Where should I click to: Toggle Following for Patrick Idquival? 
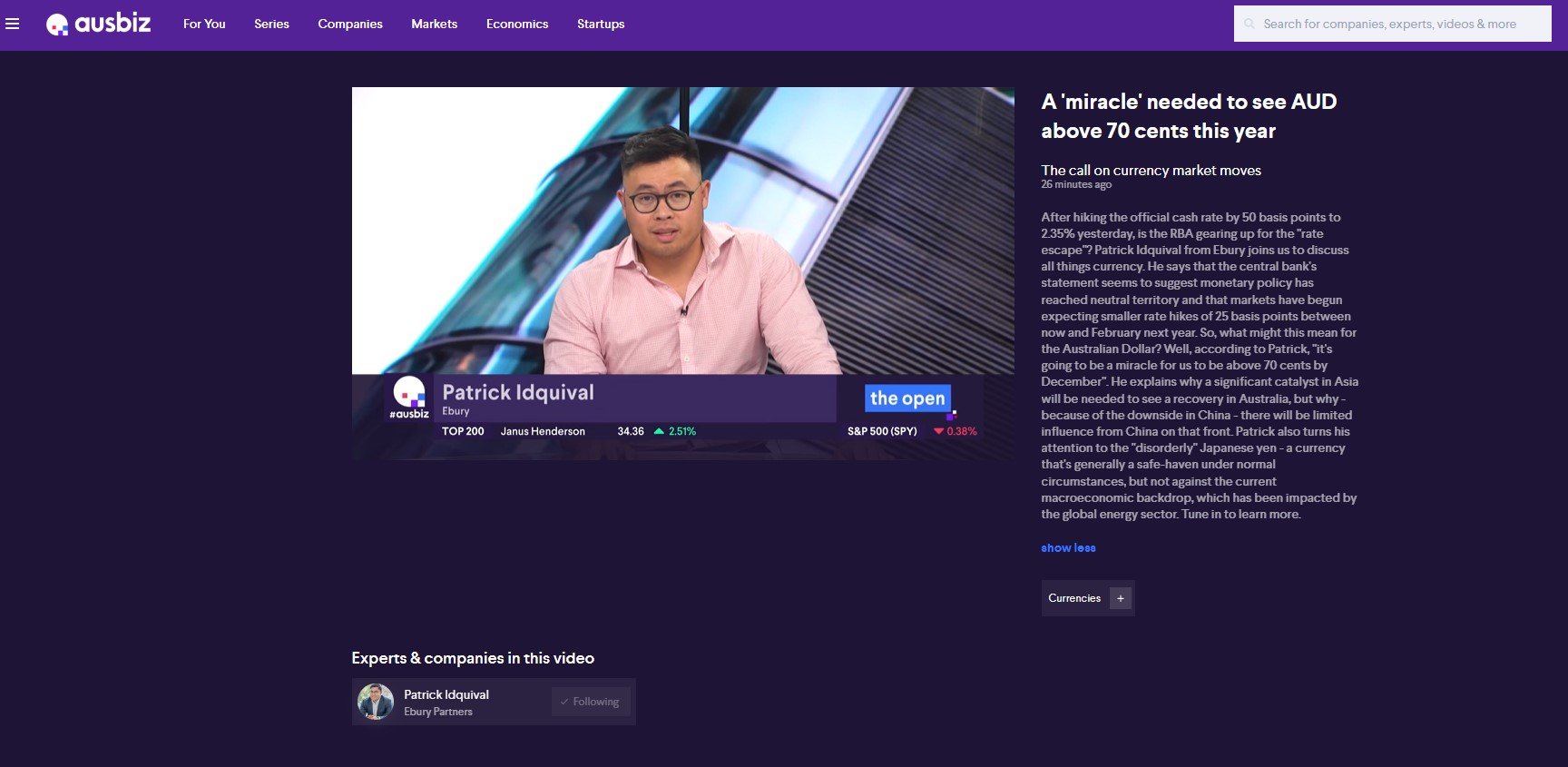(x=591, y=702)
